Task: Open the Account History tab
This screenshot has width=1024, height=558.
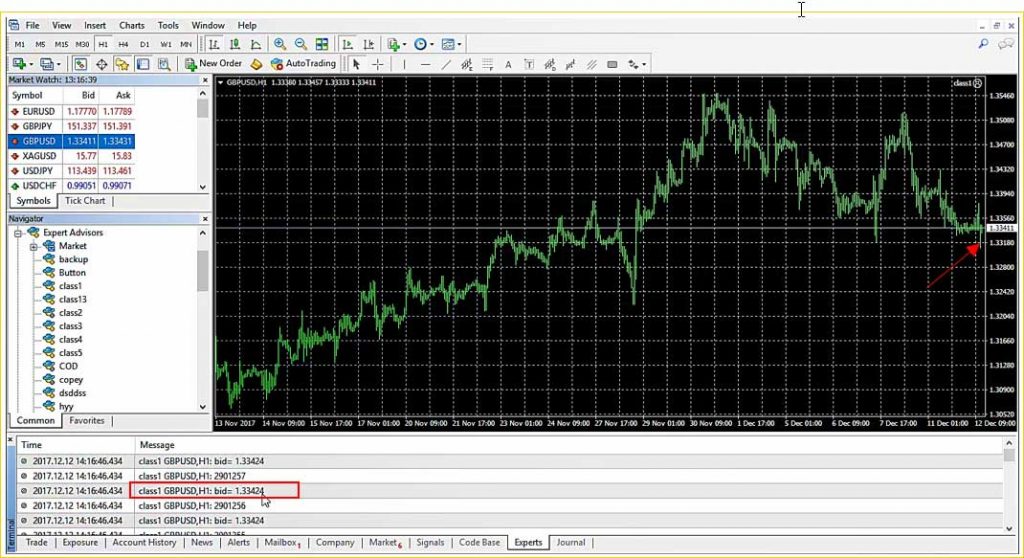Action: point(144,542)
